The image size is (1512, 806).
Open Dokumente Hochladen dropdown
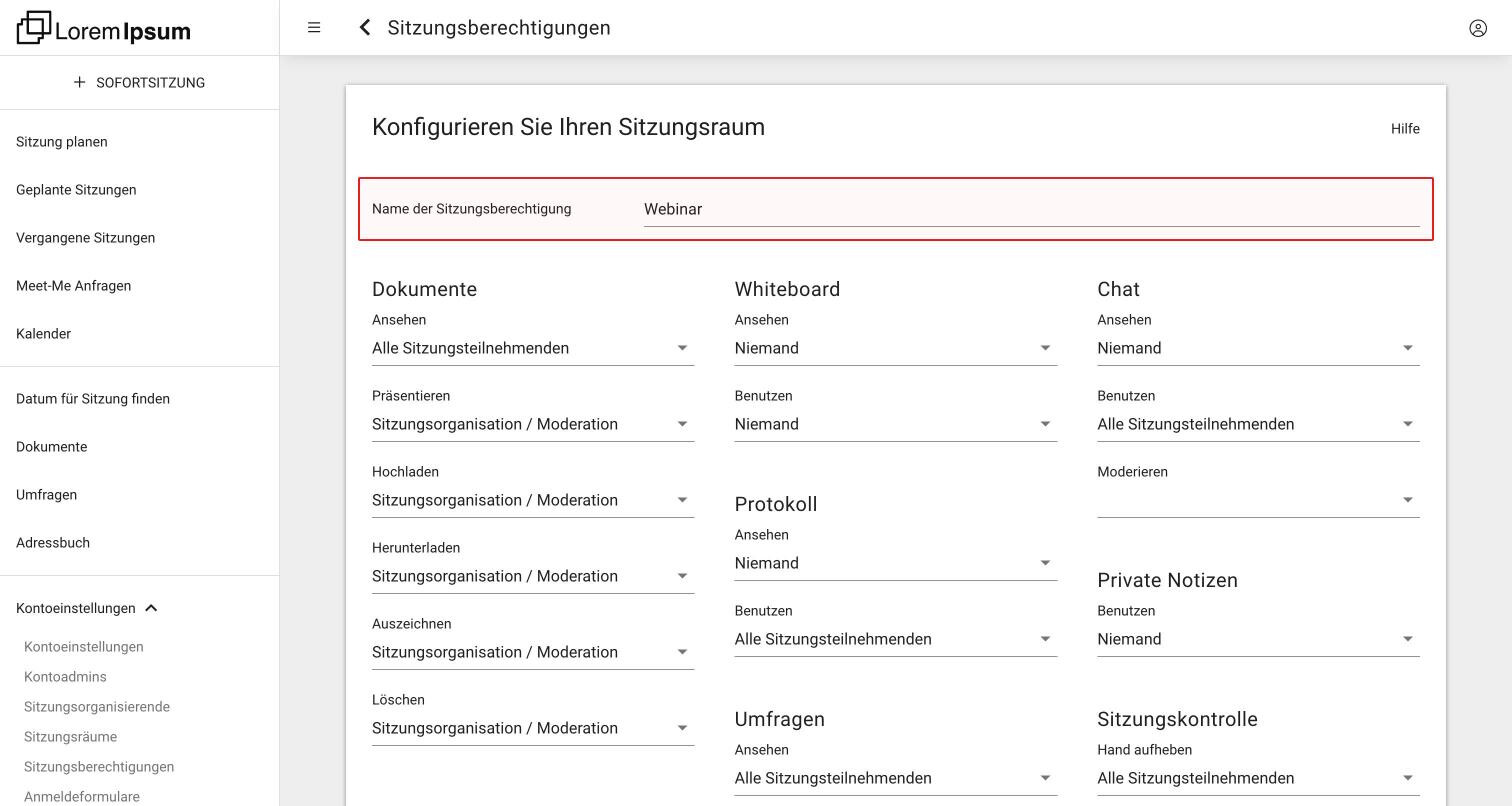coord(533,500)
